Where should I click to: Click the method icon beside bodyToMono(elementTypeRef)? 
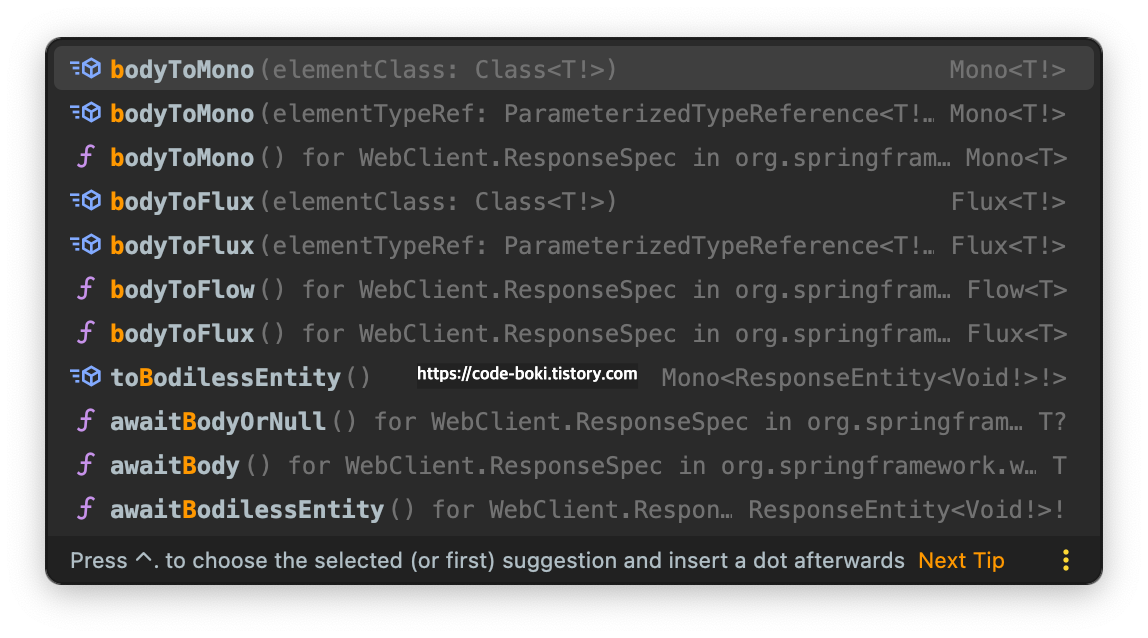coord(86,113)
